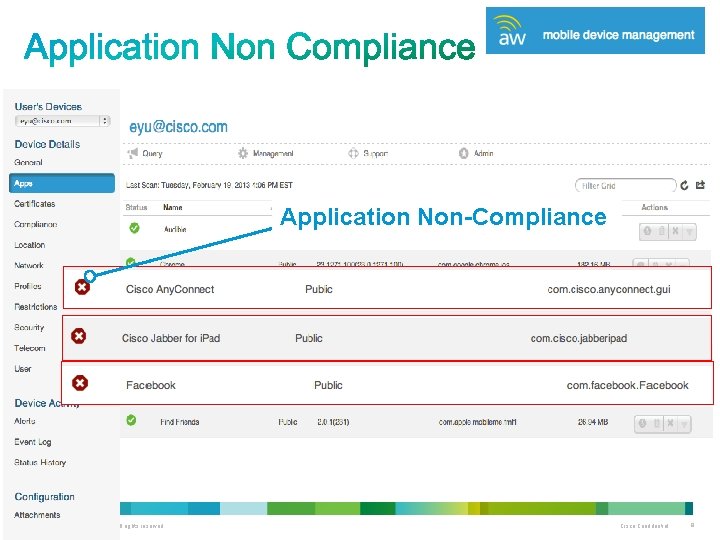Click the Chrome app name
Viewport: 720px width, 540px height.
pos(172,264)
